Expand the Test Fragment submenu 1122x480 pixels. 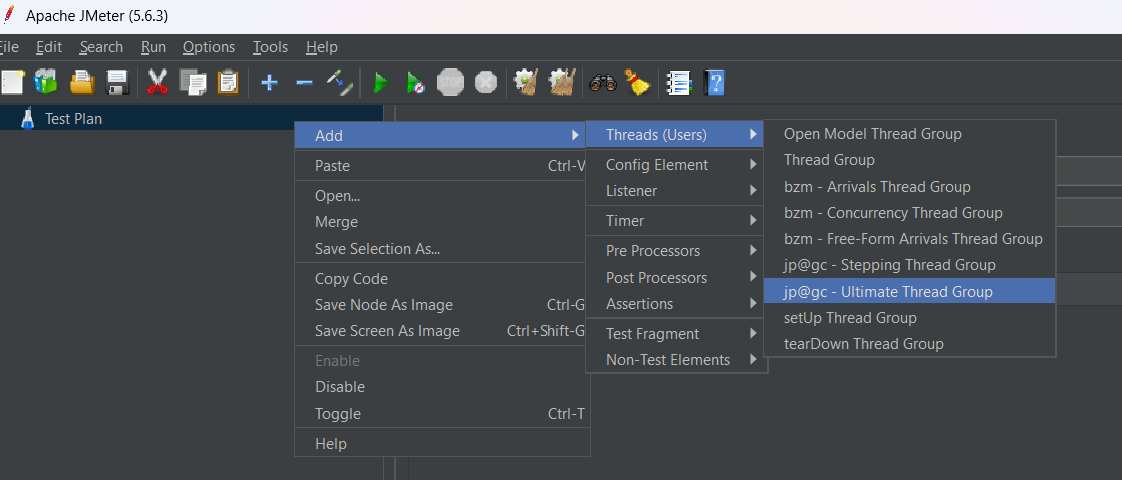point(674,334)
